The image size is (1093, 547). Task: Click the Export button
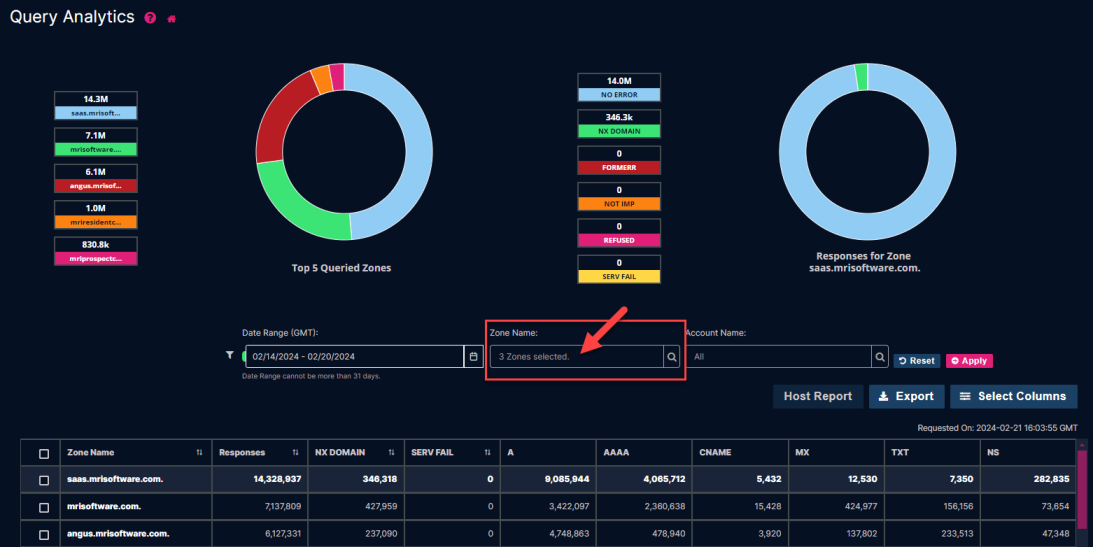click(x=906, y=396)
